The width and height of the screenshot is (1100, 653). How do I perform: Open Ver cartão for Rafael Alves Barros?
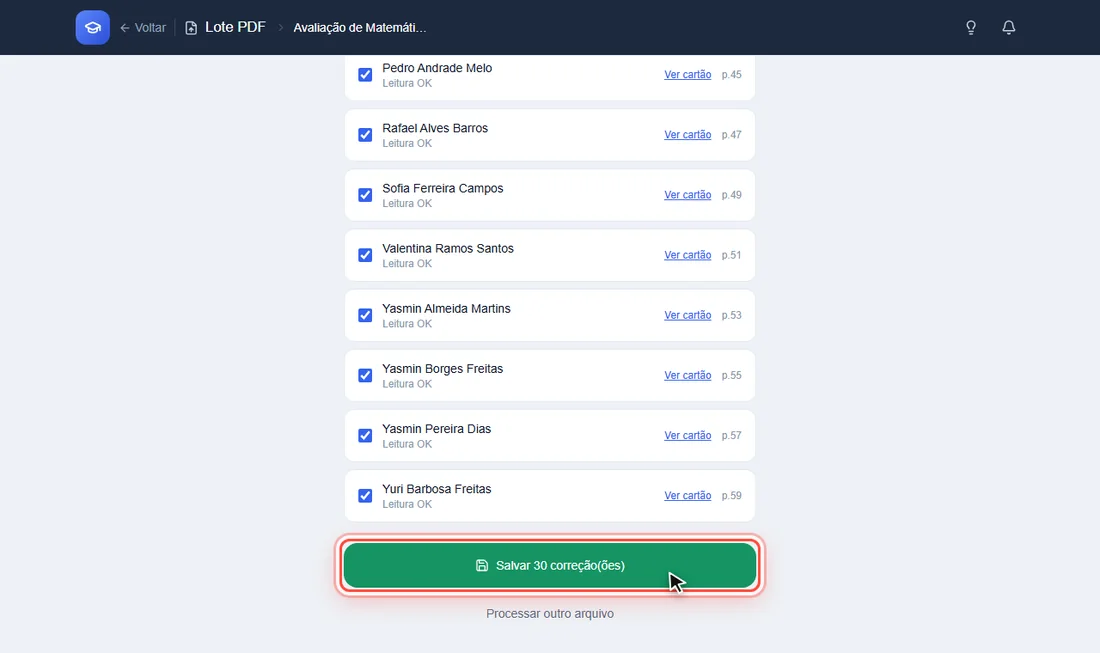click(x=688, y=135)
